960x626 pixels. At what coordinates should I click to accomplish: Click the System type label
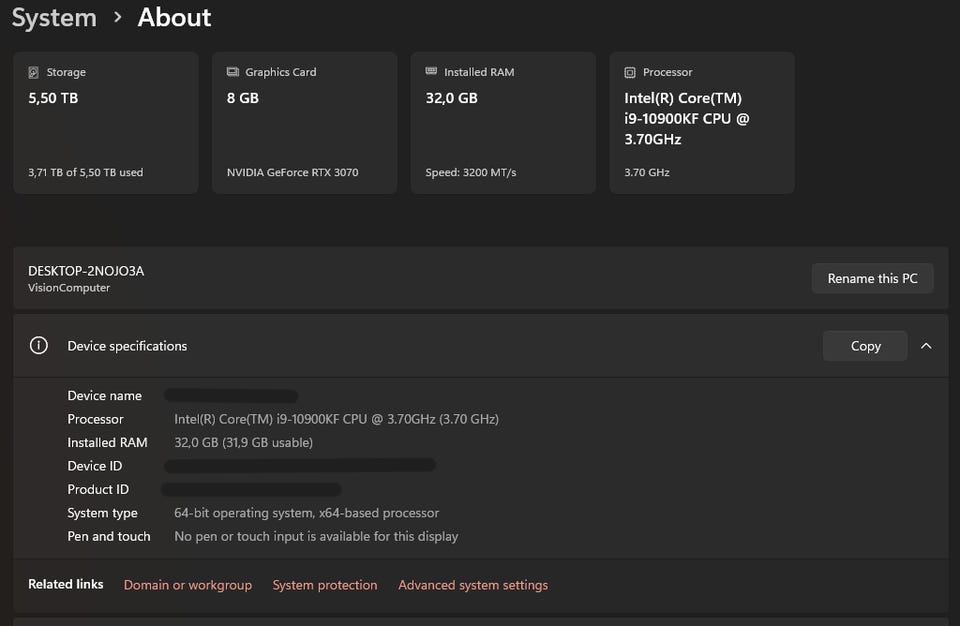102,513
